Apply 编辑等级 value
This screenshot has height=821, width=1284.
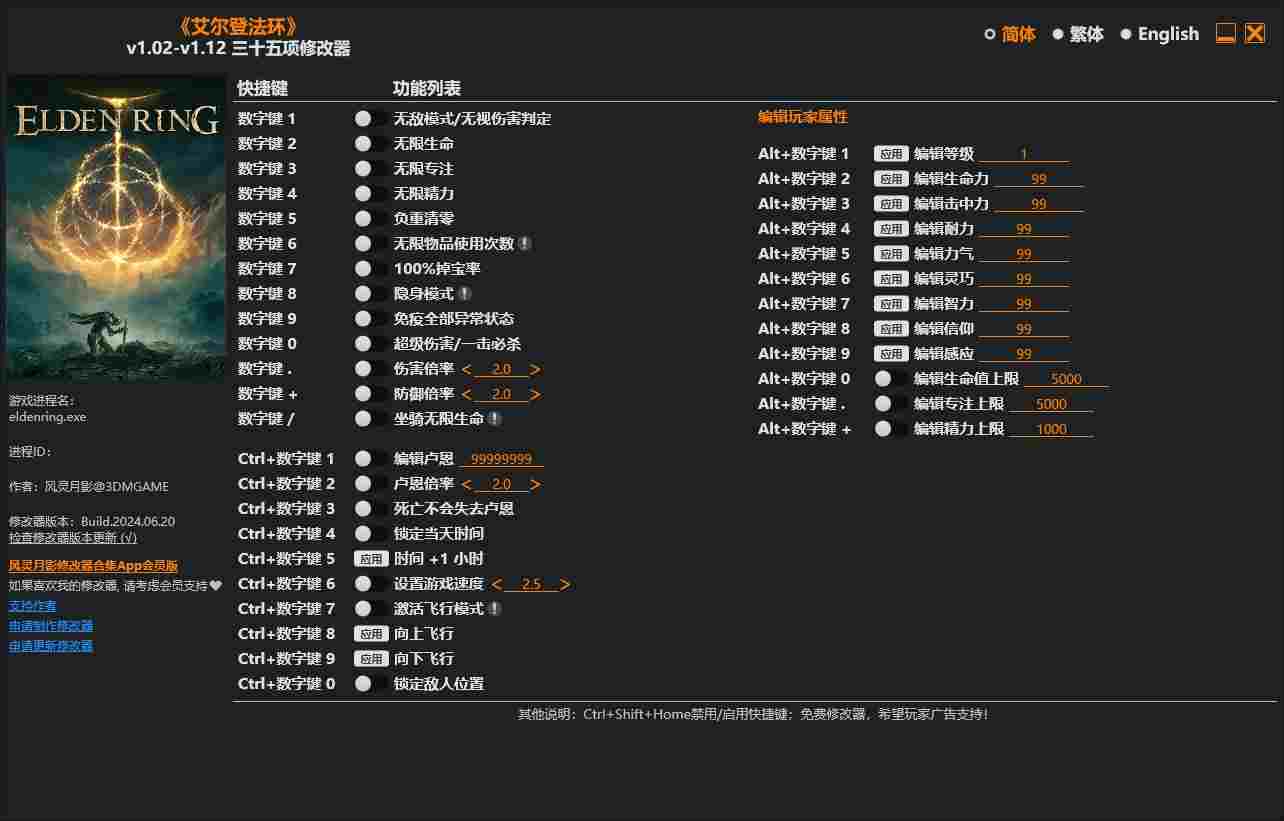(891, 154)
